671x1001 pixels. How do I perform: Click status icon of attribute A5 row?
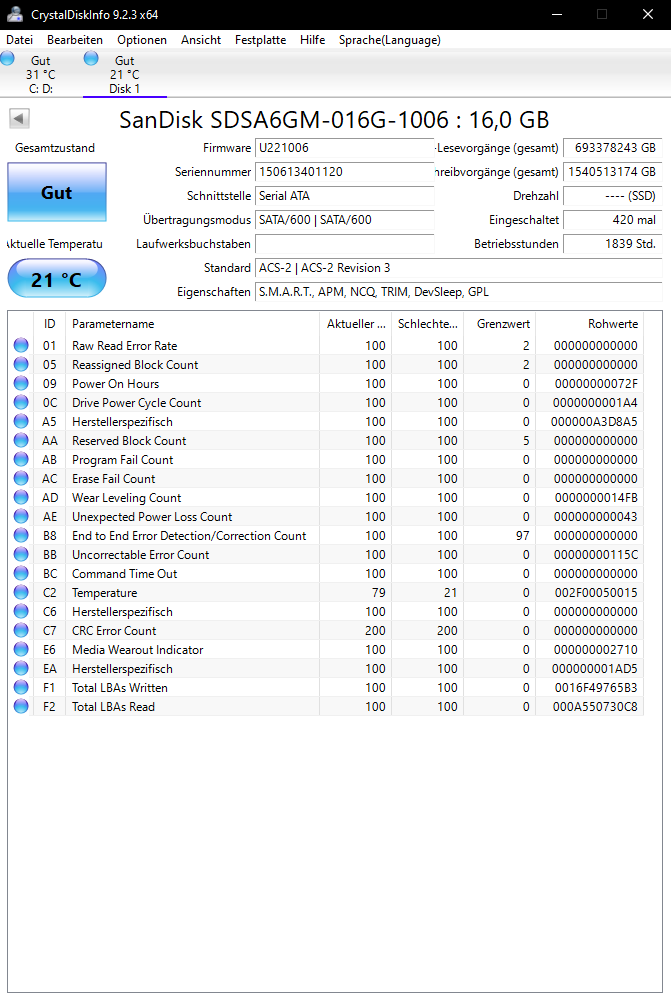(x=21, y=421)
